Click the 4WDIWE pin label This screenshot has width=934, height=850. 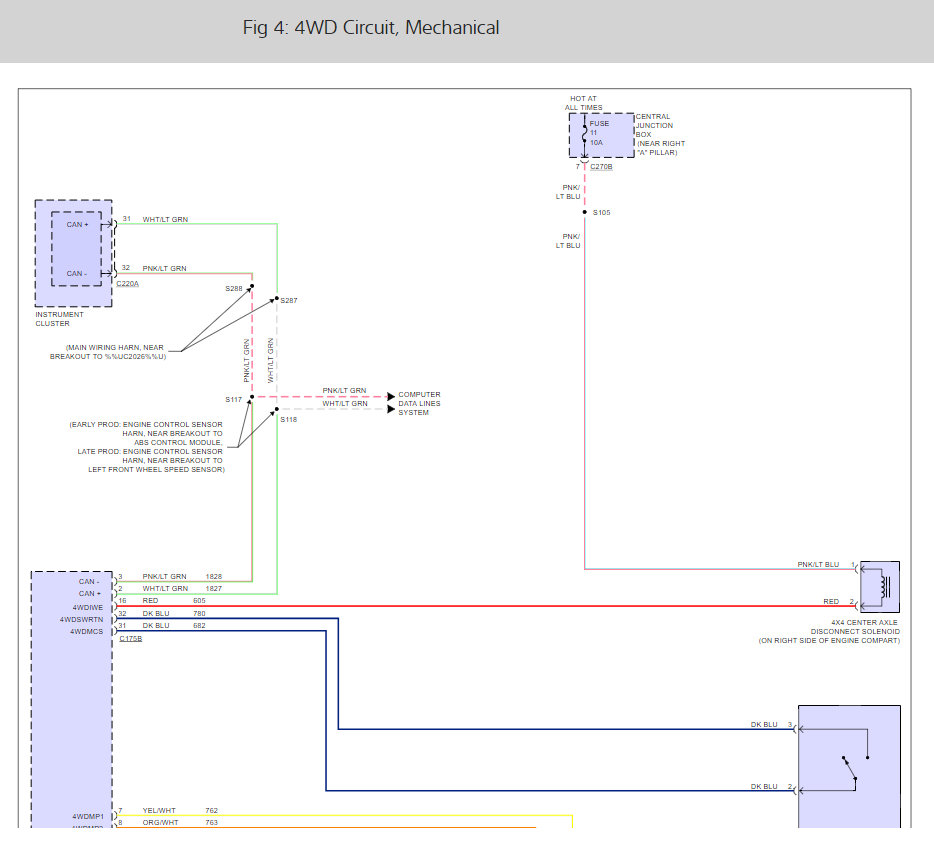88,608
